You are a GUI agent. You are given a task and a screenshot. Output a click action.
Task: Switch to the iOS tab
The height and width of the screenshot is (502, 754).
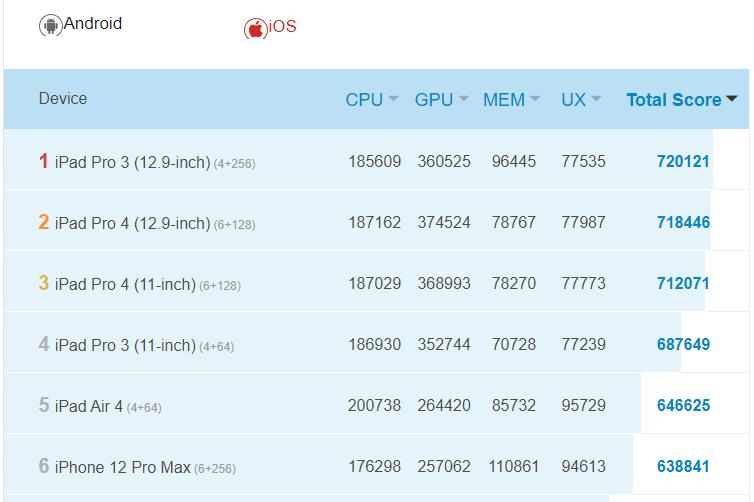(x=283, y=27)
